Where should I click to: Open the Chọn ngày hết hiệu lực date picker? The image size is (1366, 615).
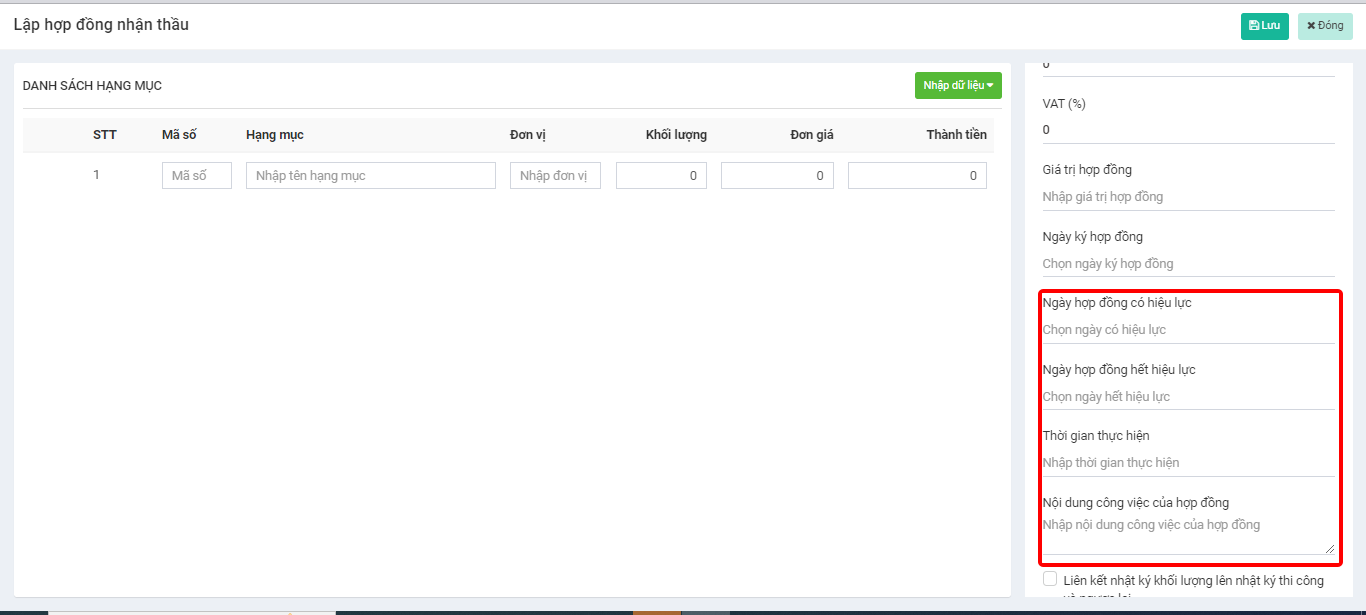[1187, 397]
